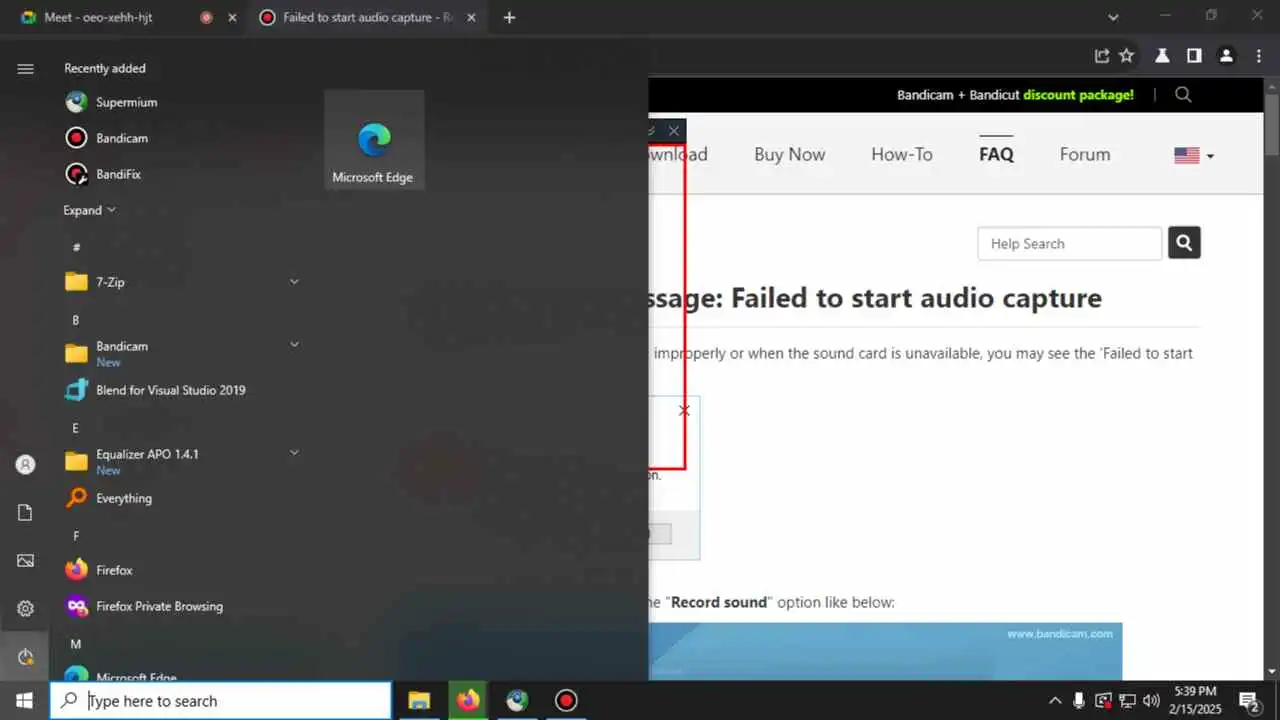Open File Explorer from the taskbar
Image resolution: width=1280 pixels, height=720 pixels.
(x=419, y=700)
